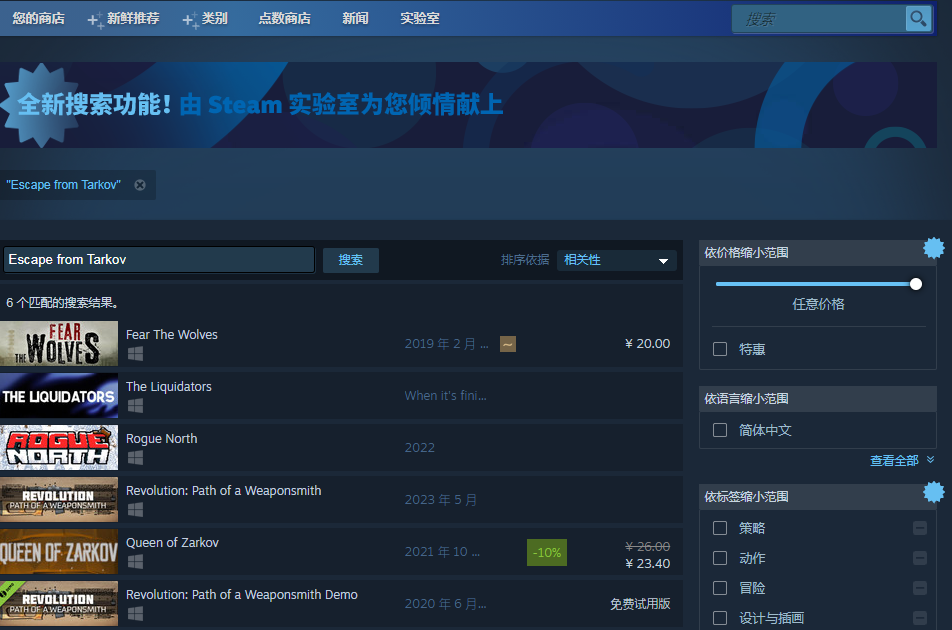Collapse the 依语言缩小范围 panel header
Screen dimensions: 952x630
tap(818, 399)
